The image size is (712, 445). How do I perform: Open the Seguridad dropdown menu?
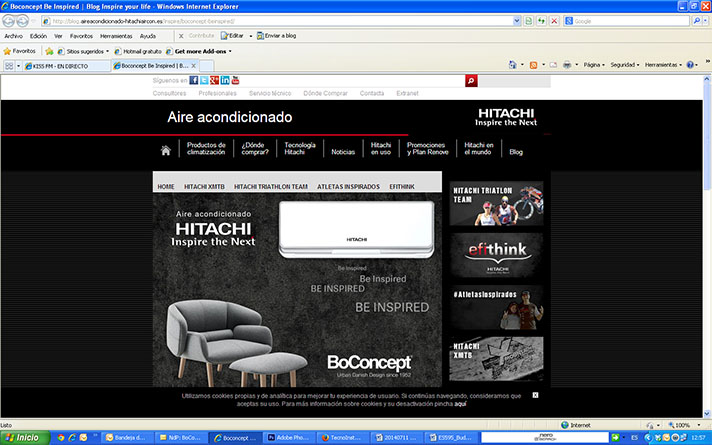[x=625, y=65]
